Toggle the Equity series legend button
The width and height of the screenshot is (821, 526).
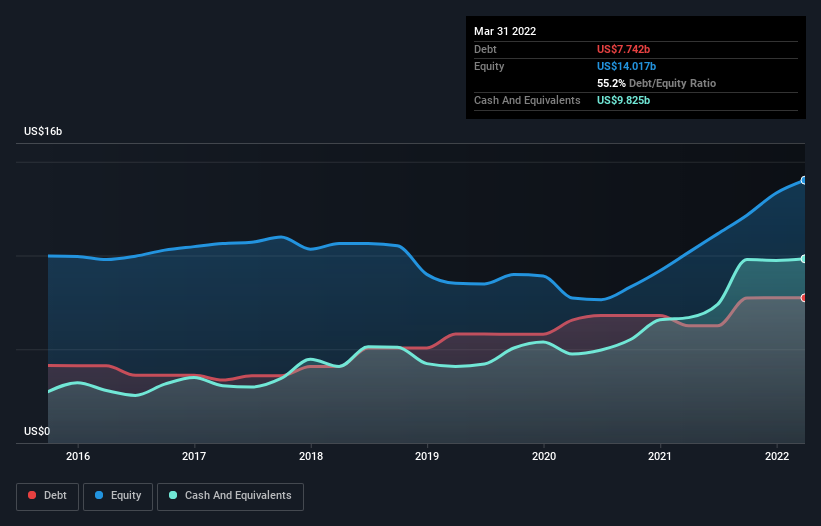pyautogui.click(x=118, y=496)
